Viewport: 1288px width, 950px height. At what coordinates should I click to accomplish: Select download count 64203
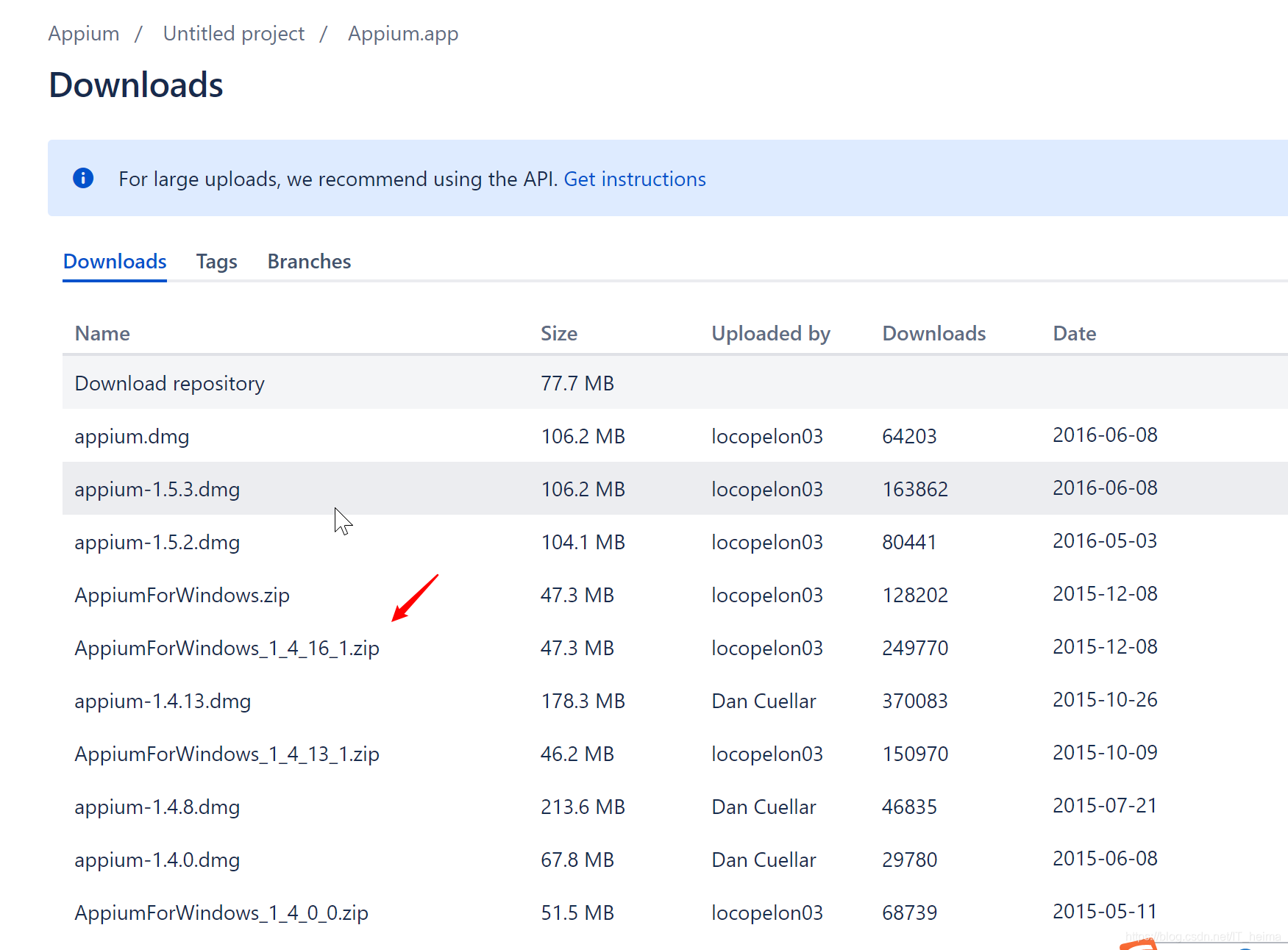[x=909, y=437]
